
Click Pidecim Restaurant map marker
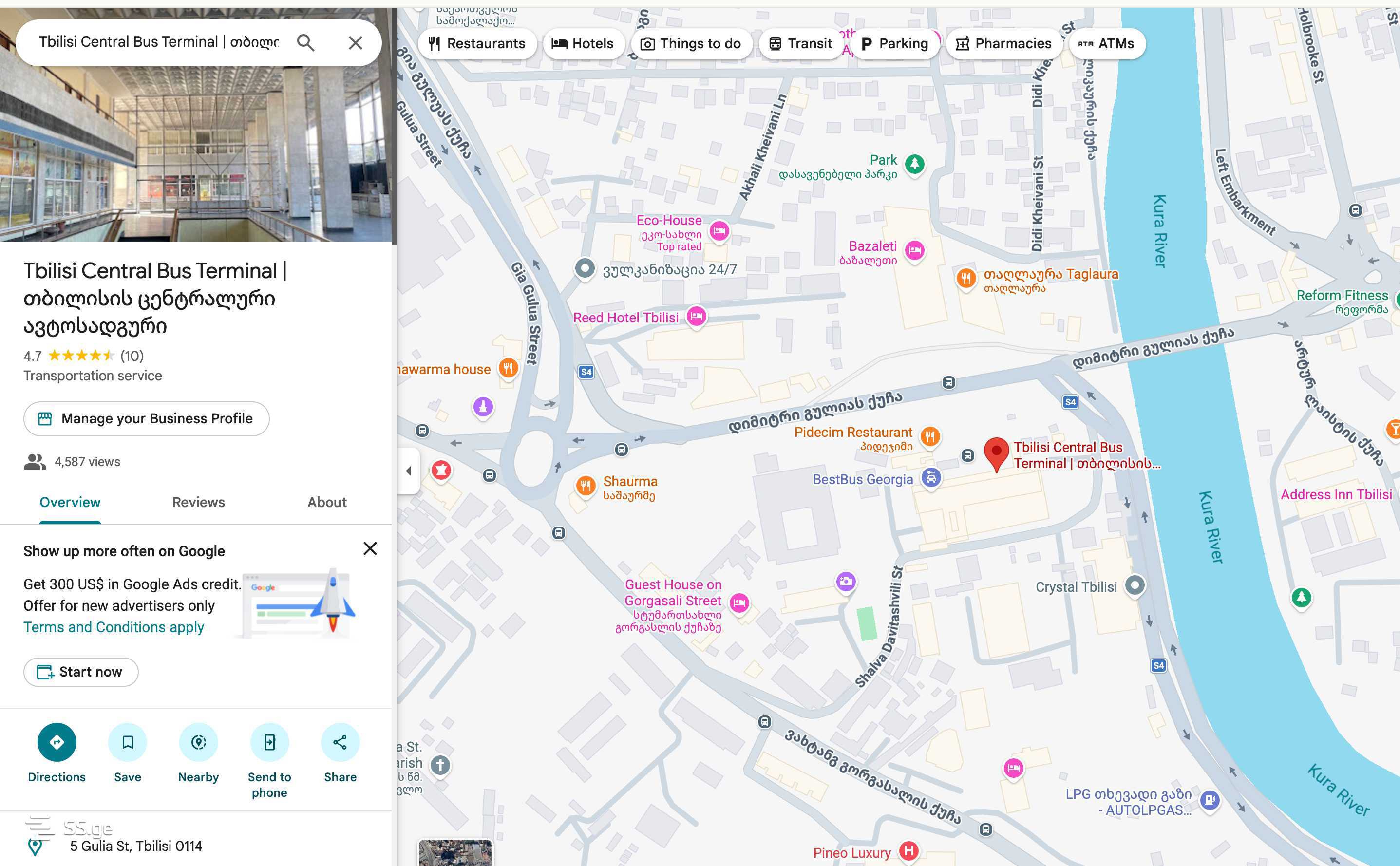pos(930,437)
